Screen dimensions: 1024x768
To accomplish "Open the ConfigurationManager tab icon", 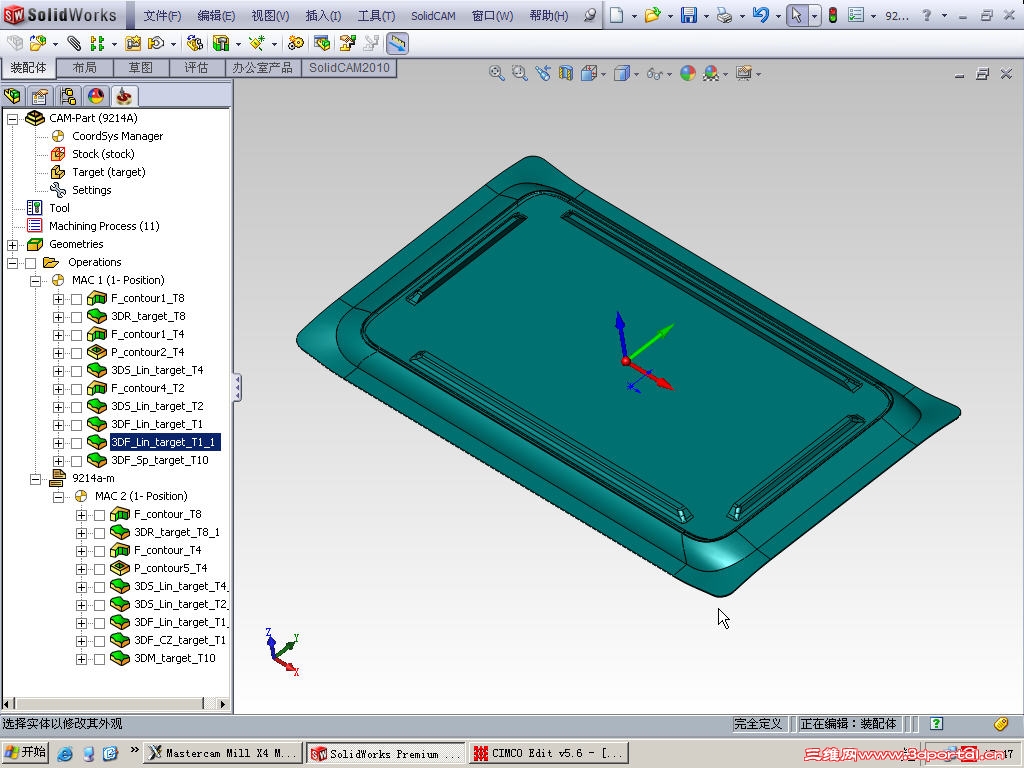I will 67,95.
